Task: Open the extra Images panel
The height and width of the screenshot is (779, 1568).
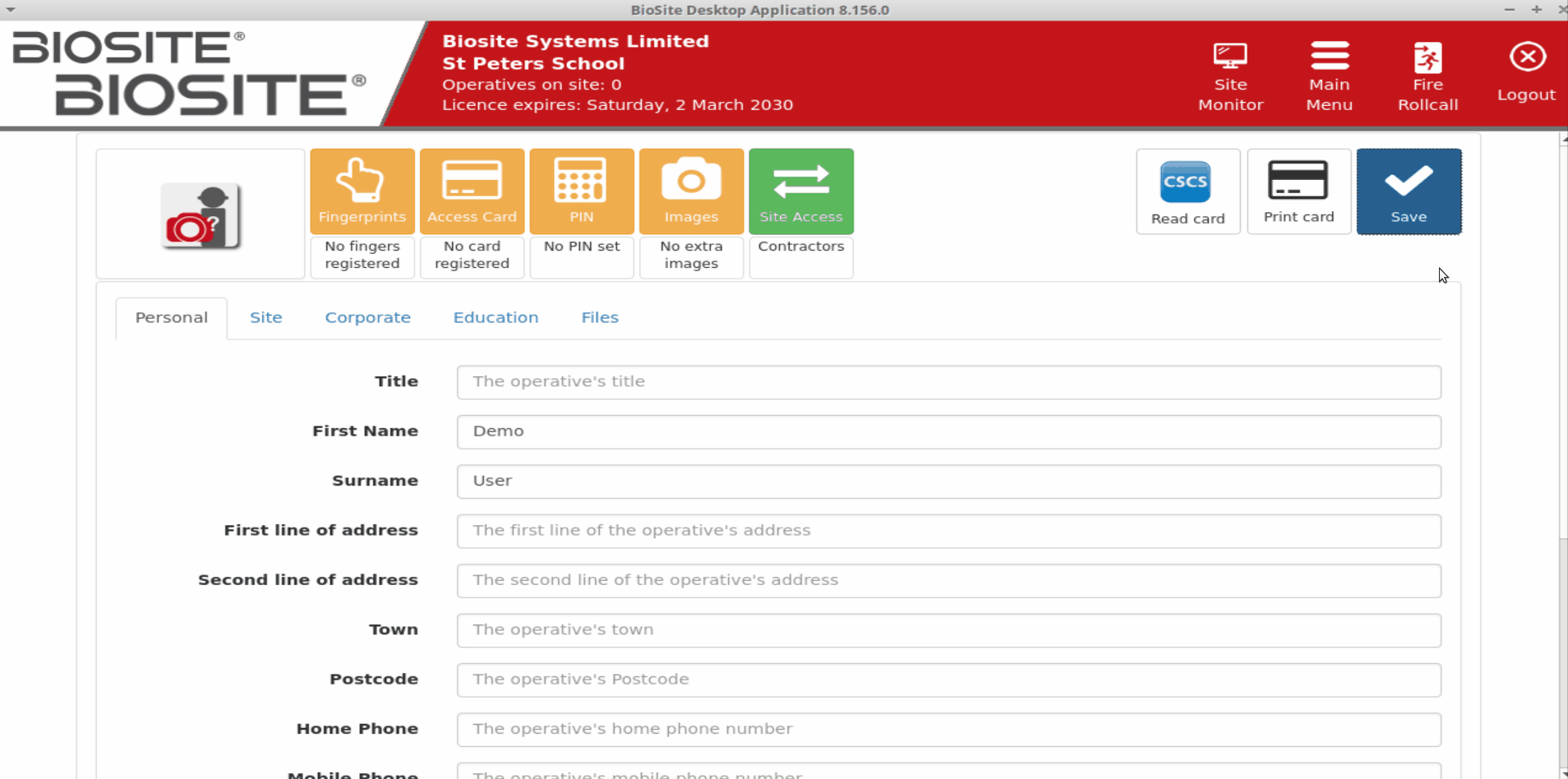Action: click(x=691, y=191)
